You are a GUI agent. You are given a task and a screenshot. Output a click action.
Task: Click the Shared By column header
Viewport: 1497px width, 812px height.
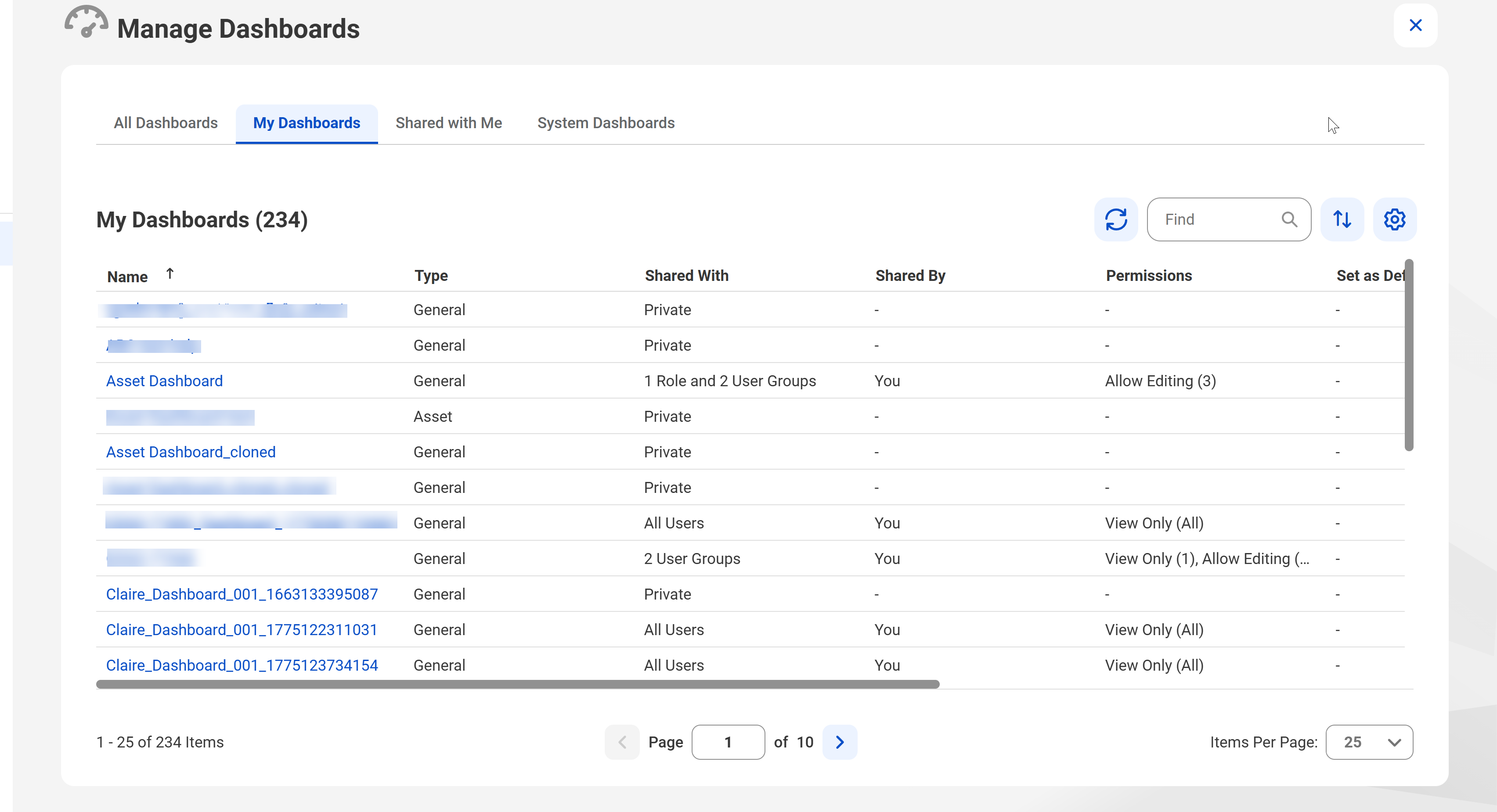tap(910, 276)
